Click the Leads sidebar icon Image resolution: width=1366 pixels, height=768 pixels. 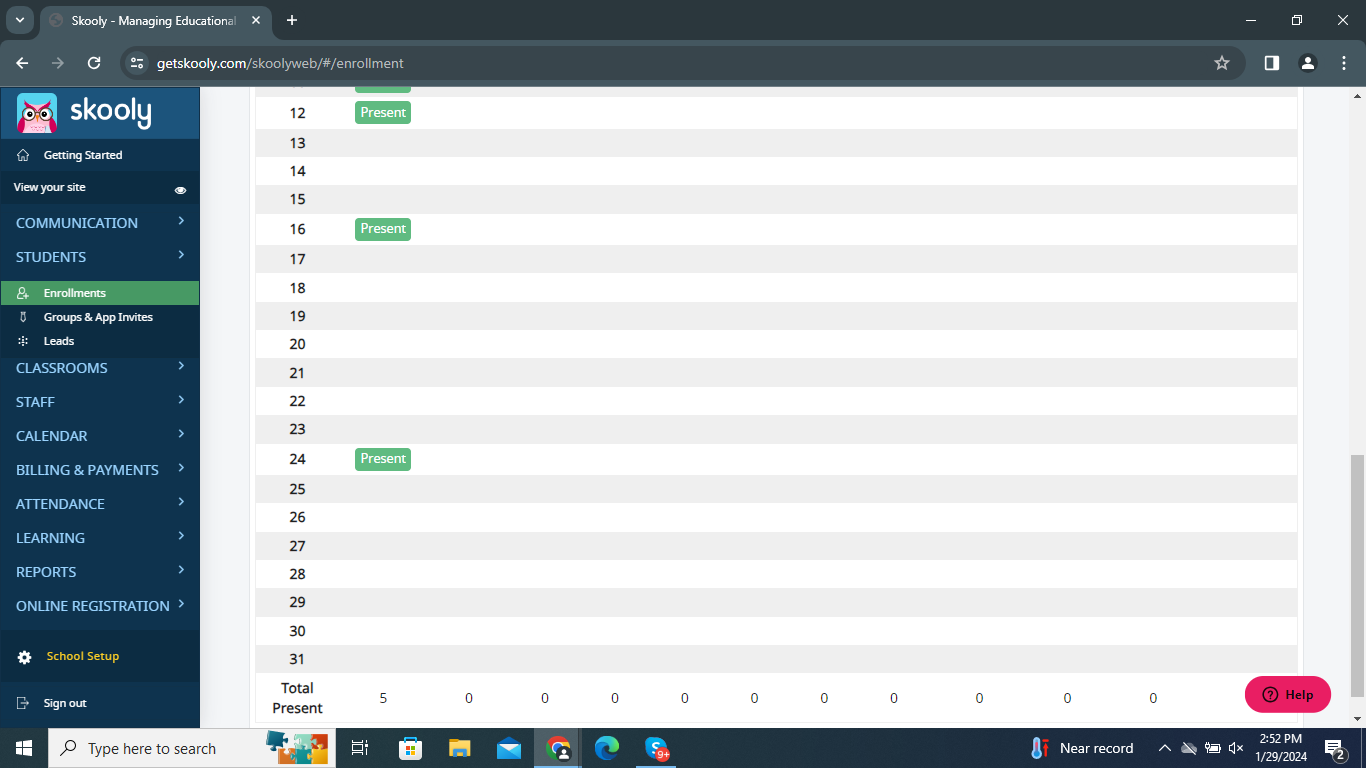23,341
